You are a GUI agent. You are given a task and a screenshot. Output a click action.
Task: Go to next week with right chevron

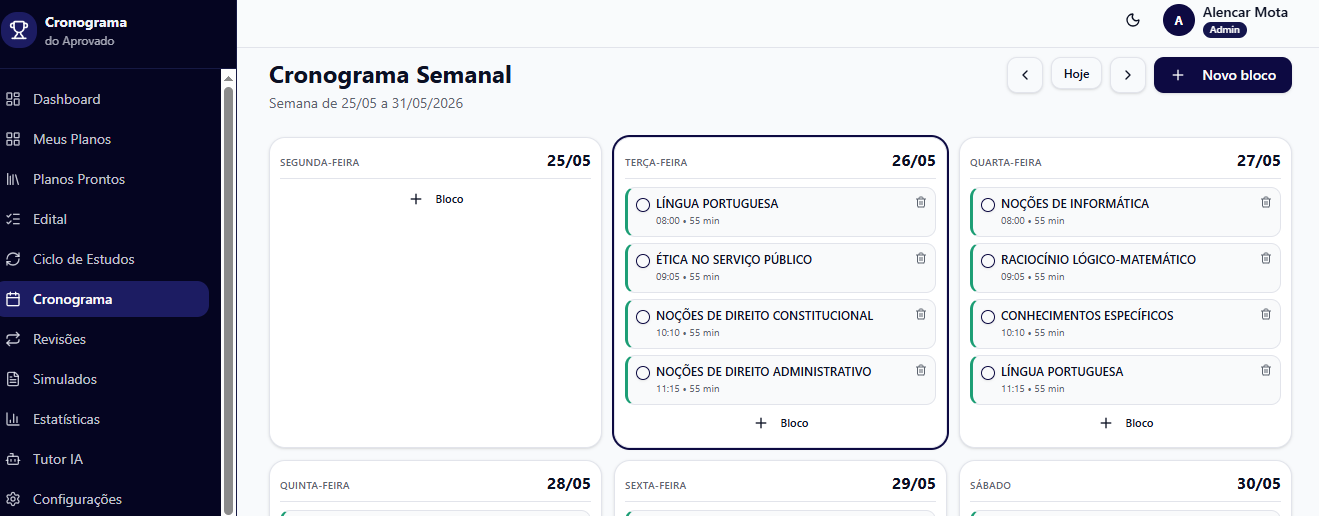pyautogui.click(x=1128, y=75)
